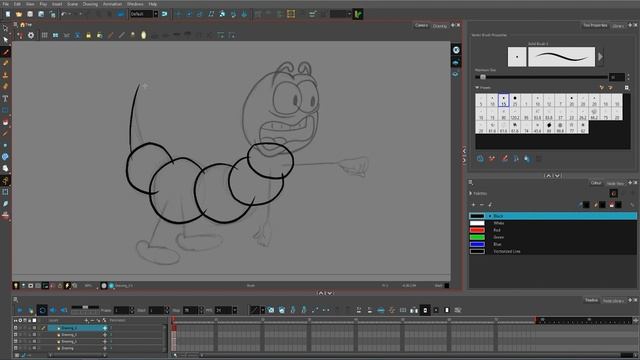Toggle the white solo square in timeline header

tap(34, 320)
